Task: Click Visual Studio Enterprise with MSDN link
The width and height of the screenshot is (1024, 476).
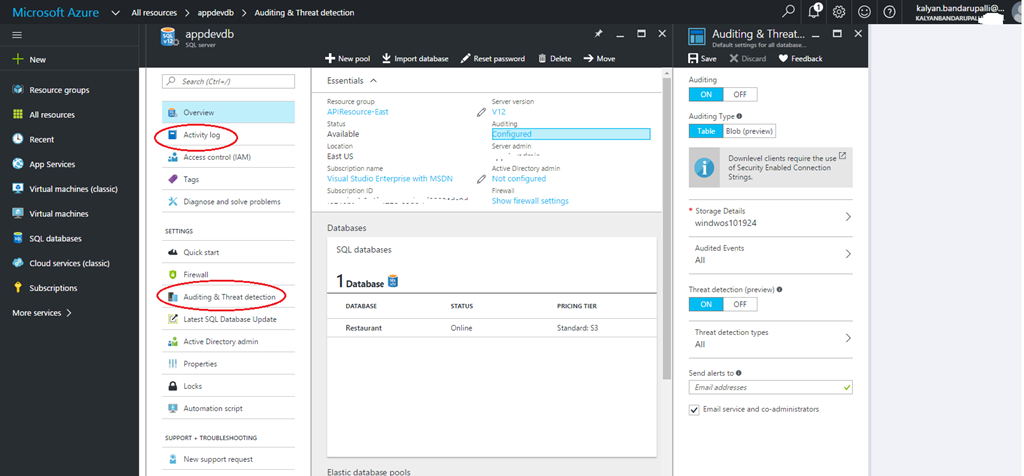Action: click(x=390, y=179)
